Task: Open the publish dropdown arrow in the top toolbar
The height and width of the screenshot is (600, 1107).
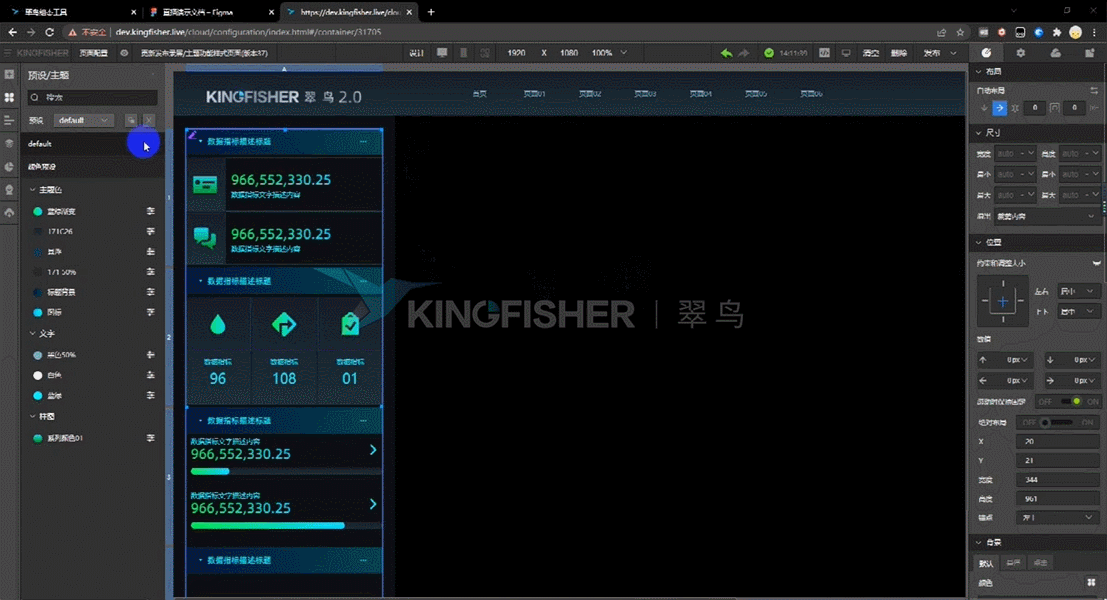Action: (x=953, y=53)
